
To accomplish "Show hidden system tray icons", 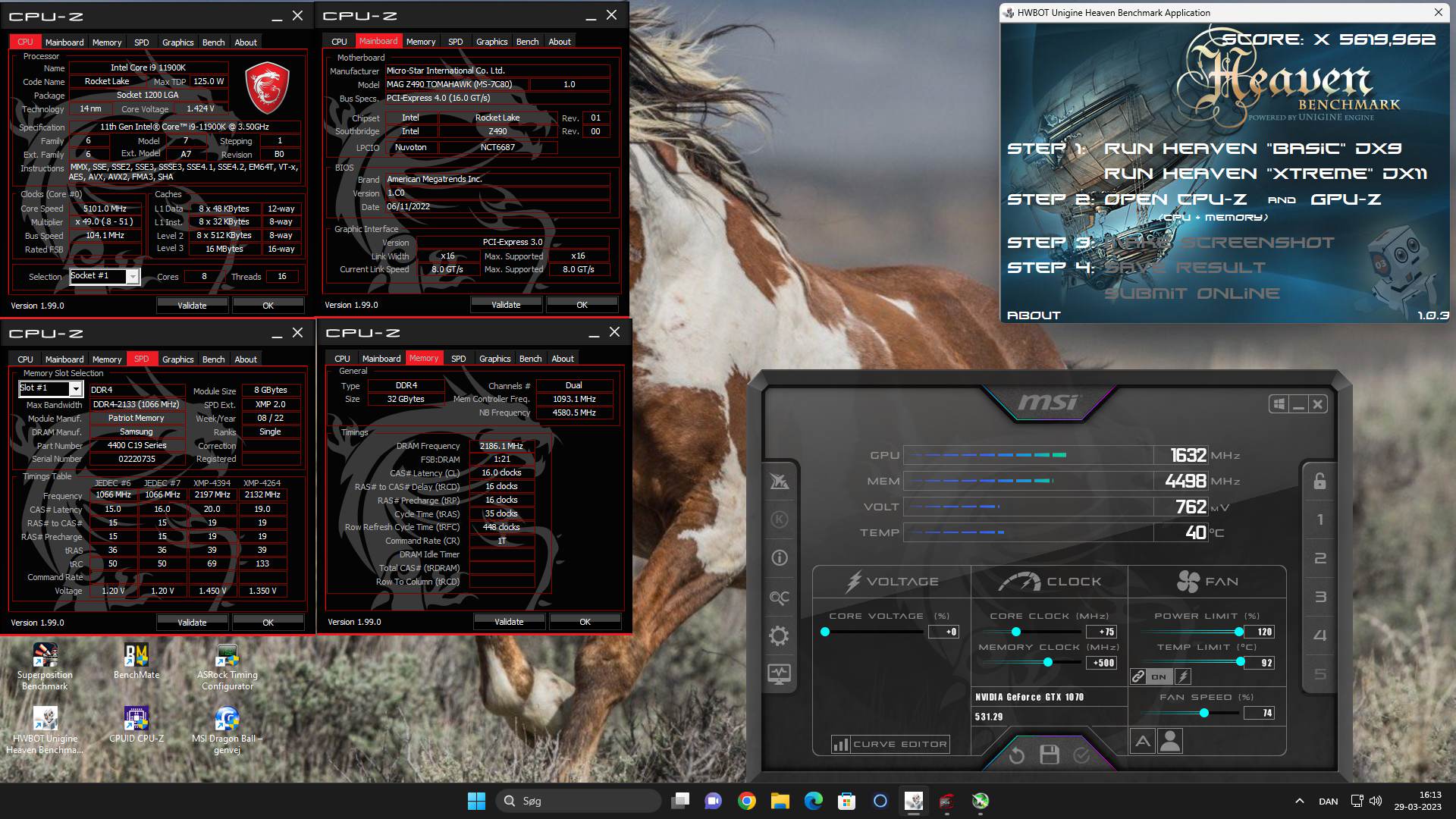I will pos(1299,801).
